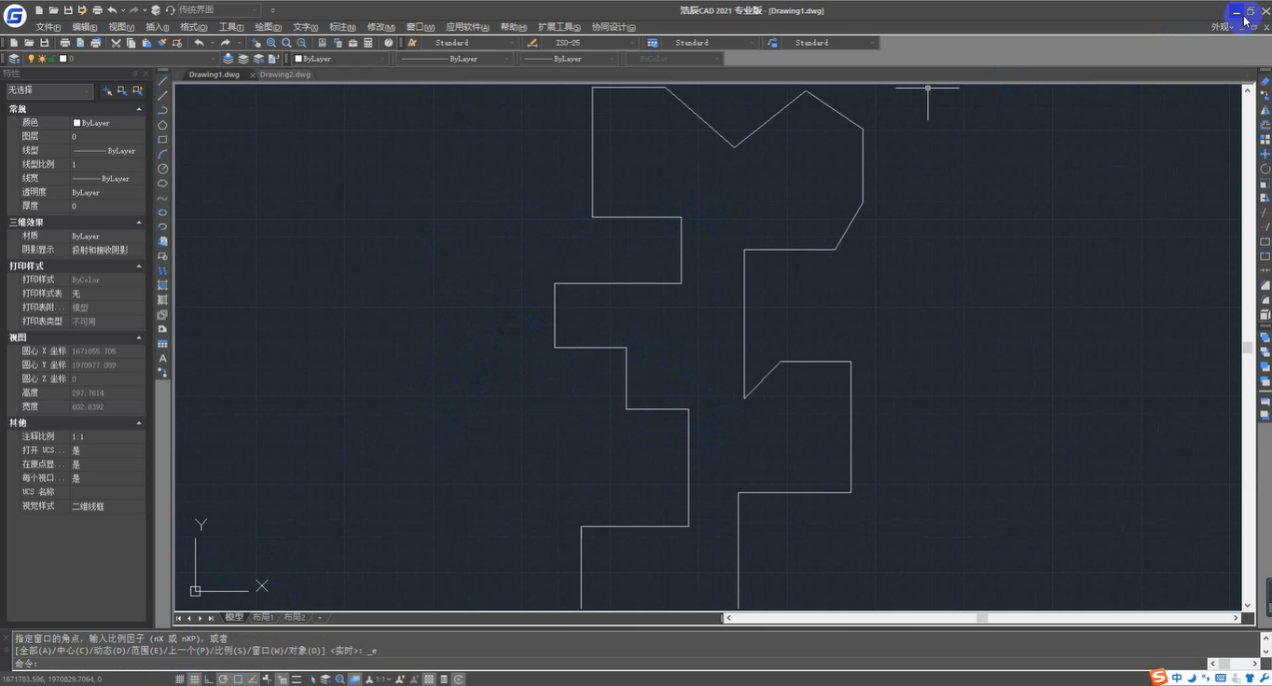Screen dimensions: 1272x686
Task: Select the Polygon drawing tool
Action: pos(163,126)
